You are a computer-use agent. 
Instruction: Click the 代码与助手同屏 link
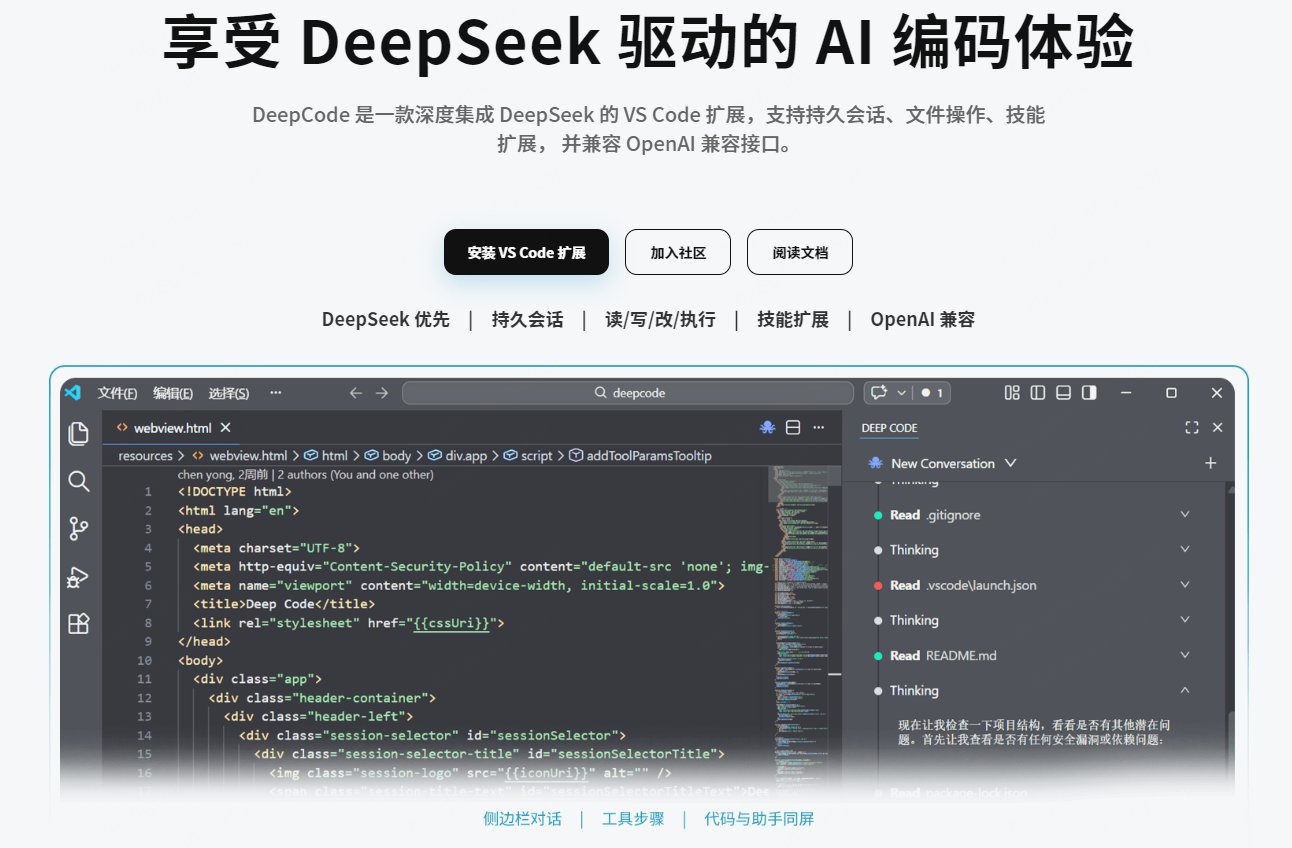click(759, 819)
